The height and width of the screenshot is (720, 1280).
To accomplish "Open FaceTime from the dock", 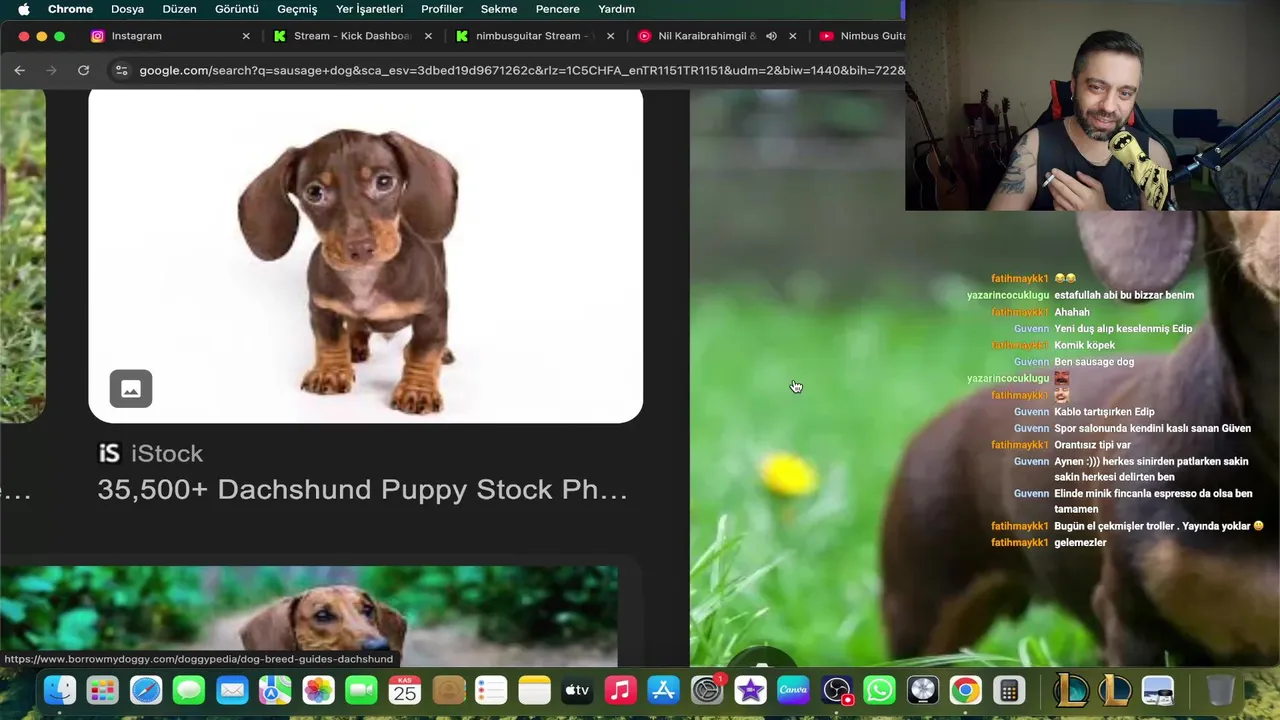I will coord(361,690).
